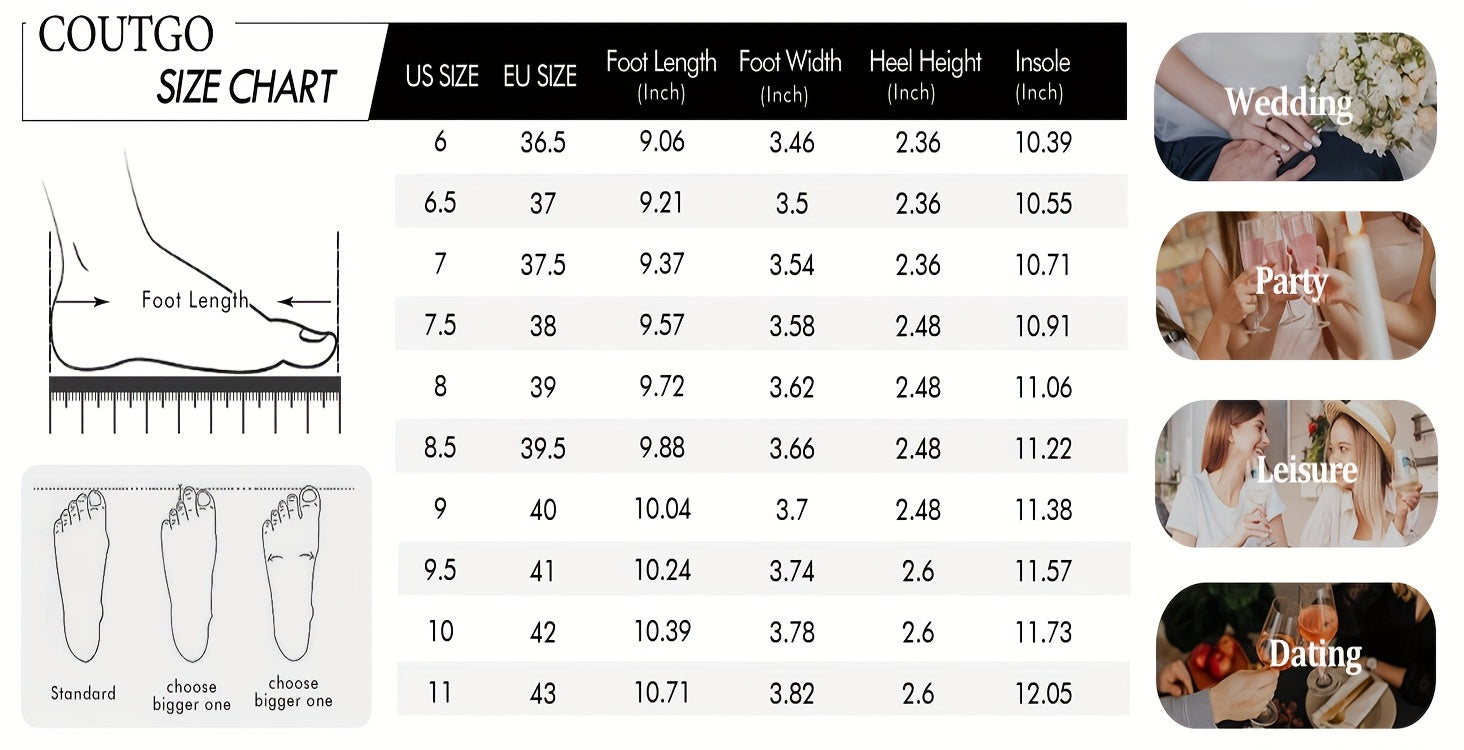Select the US size 6 row
Viewport: 1464px width, 750px height.
coord(761,143)
